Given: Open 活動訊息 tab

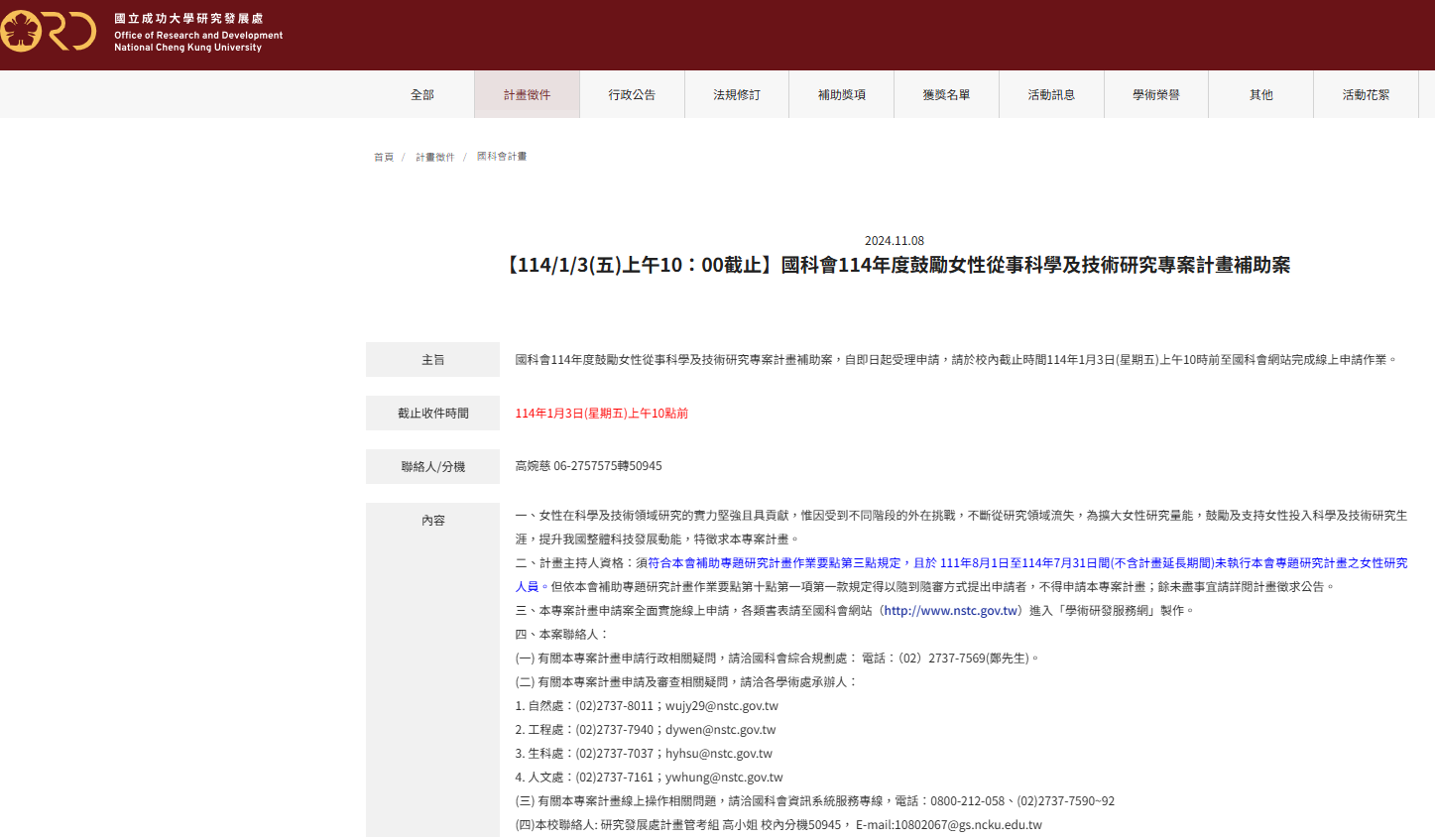Looking at the screenshot, I should coord(1051,95).
